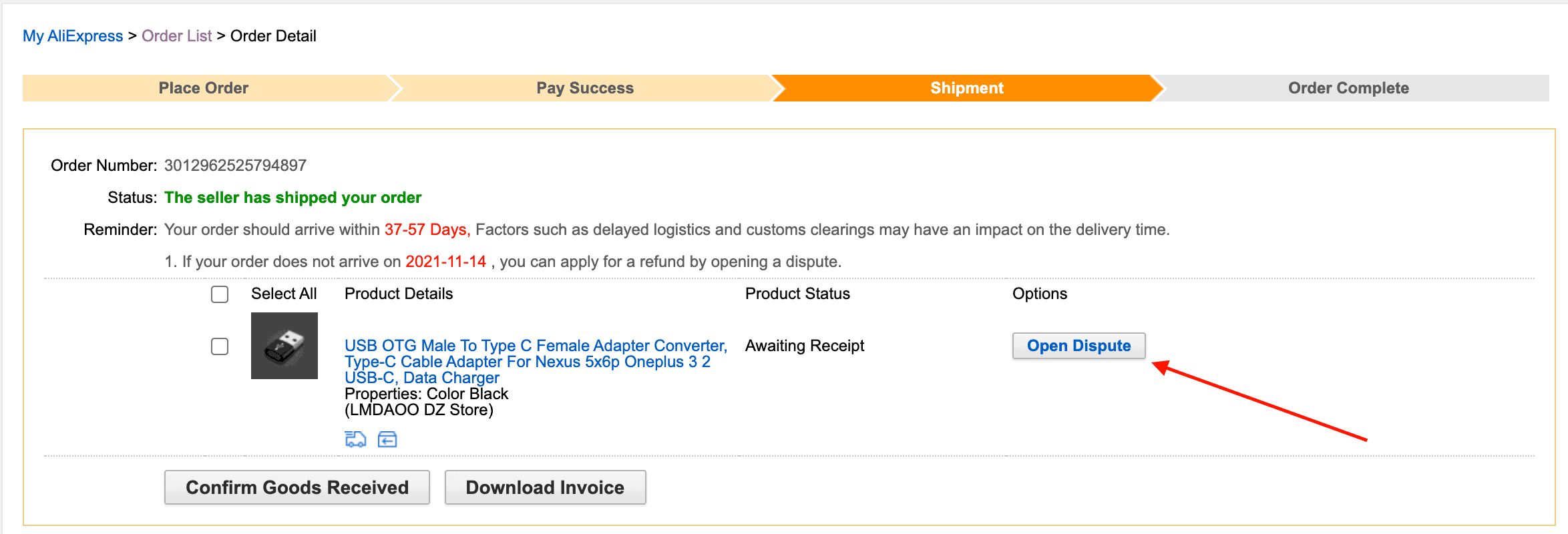Click the LMDAOO DZ Store name
1568x534 pixels.
click(419, 409)
